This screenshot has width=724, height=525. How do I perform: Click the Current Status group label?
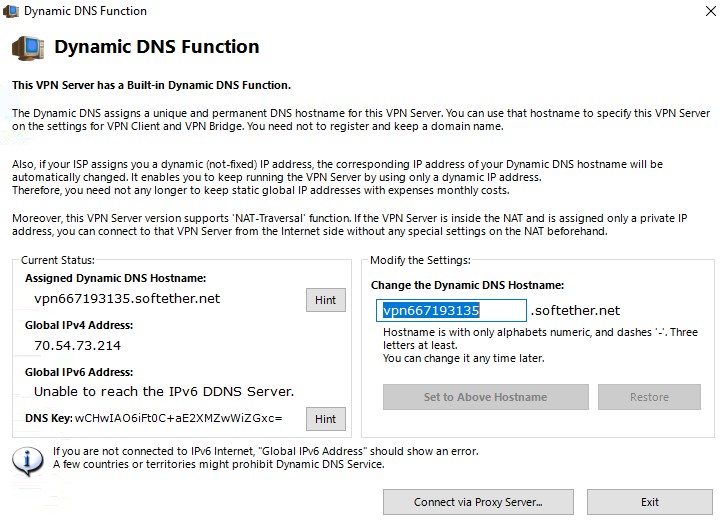click(57, 260)
